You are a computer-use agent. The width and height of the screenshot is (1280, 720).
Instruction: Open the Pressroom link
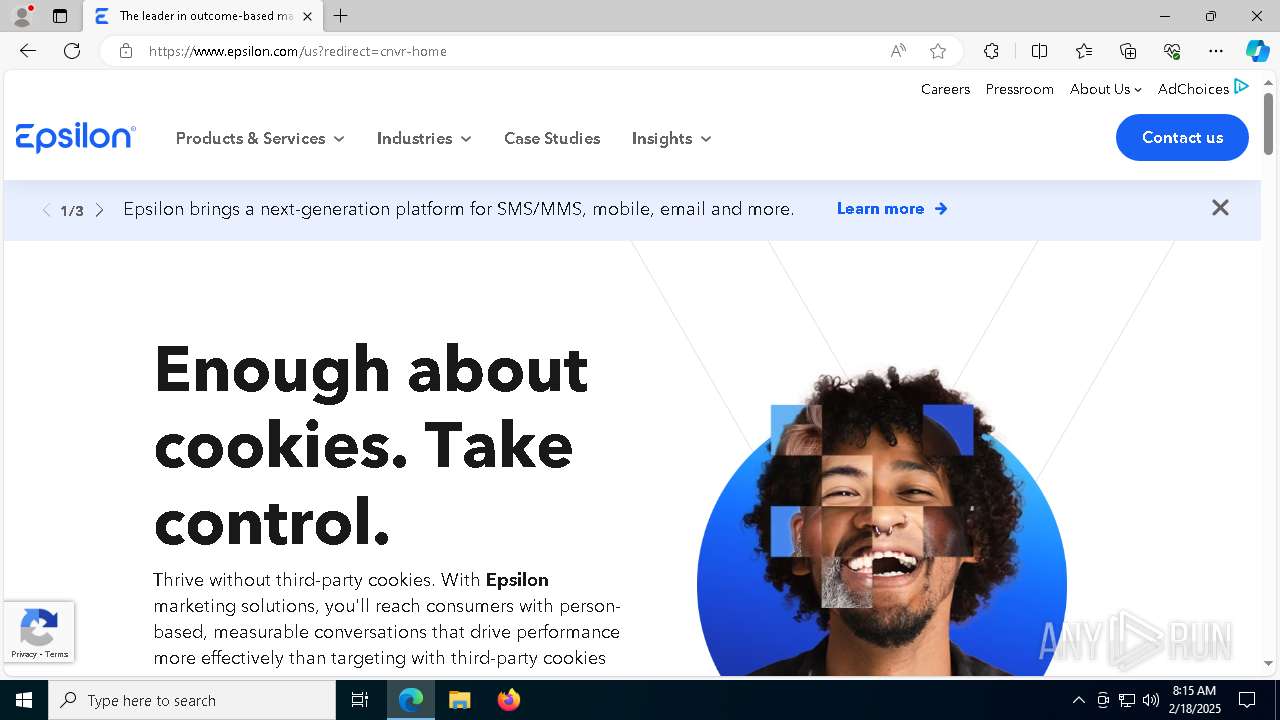[1019, 89]
